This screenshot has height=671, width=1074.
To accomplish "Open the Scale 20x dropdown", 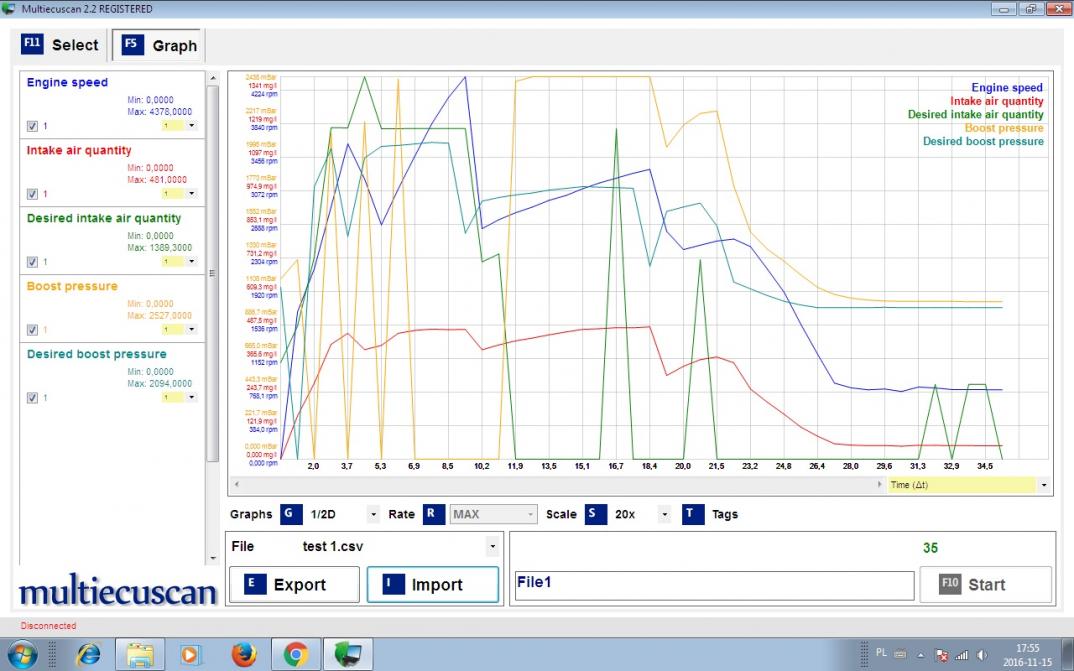I will click(x=665, y=515).
